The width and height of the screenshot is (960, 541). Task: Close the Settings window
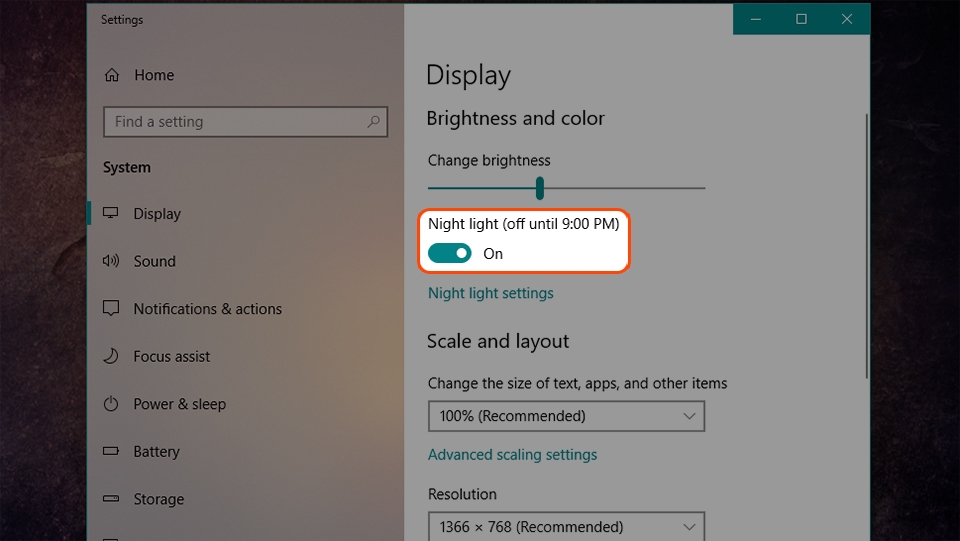click(847, 19)
